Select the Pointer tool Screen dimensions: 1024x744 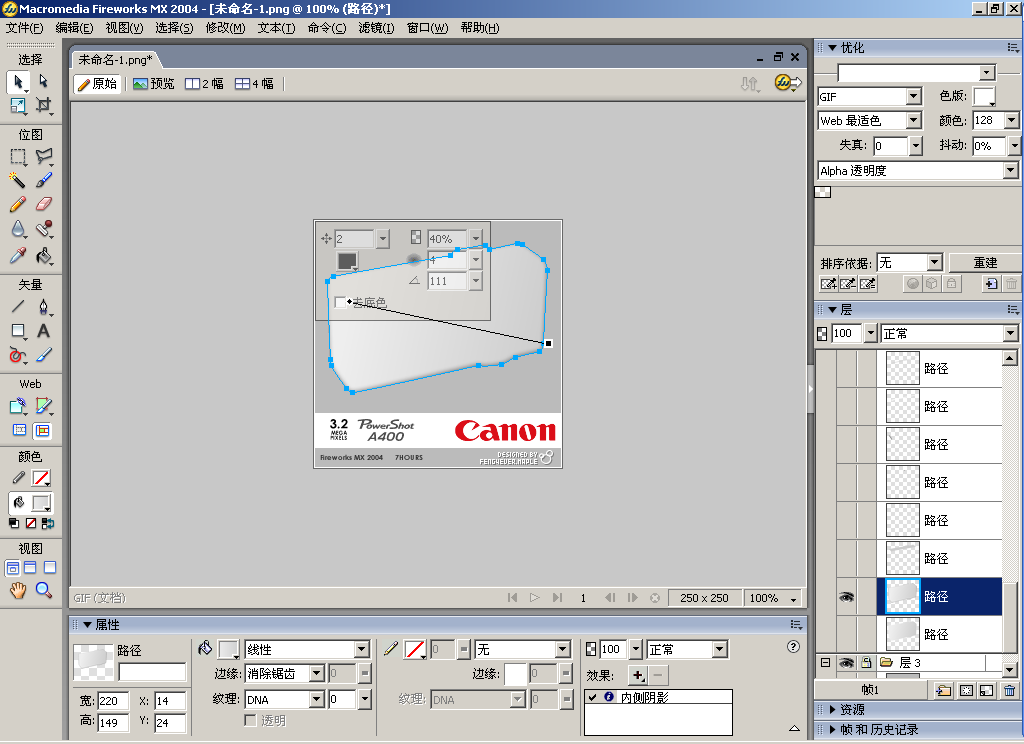pyautogui.click(x=18, y=82)
